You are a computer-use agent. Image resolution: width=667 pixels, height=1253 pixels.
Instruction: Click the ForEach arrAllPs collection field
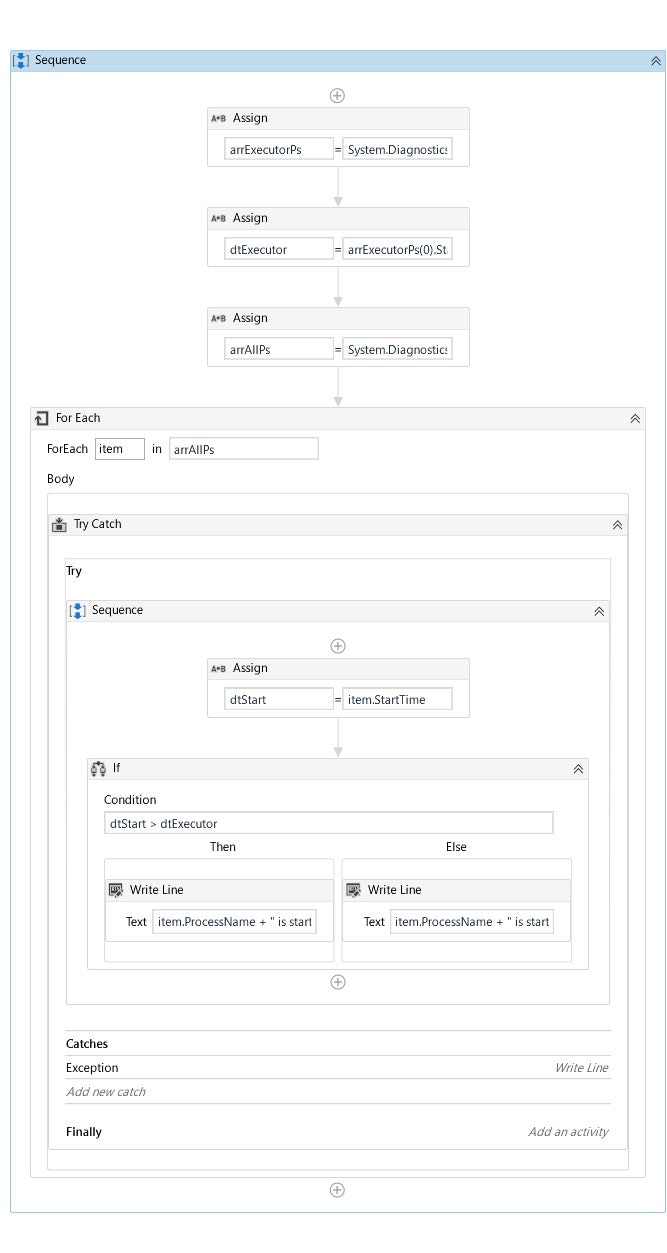point(244,449)
